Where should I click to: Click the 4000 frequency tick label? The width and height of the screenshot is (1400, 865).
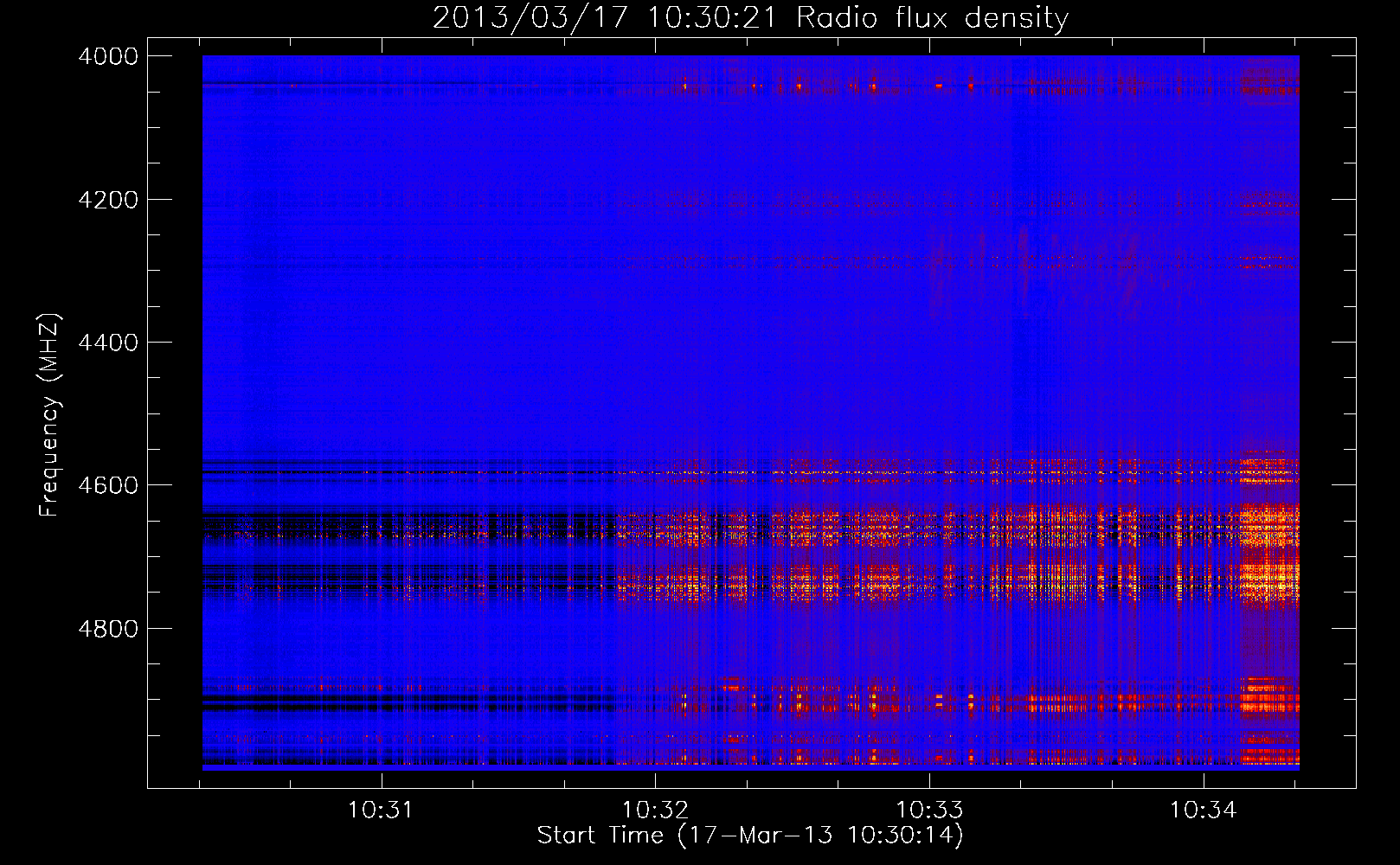pos(108,56)
